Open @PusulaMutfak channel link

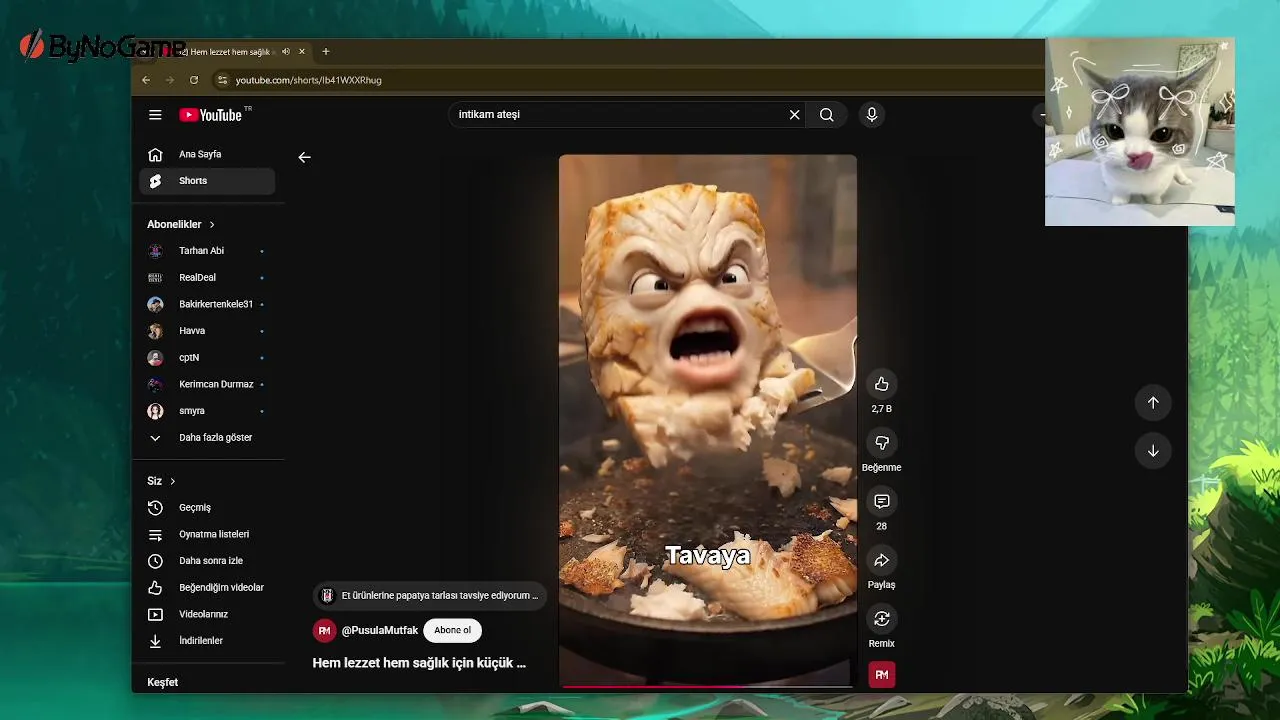380,630
